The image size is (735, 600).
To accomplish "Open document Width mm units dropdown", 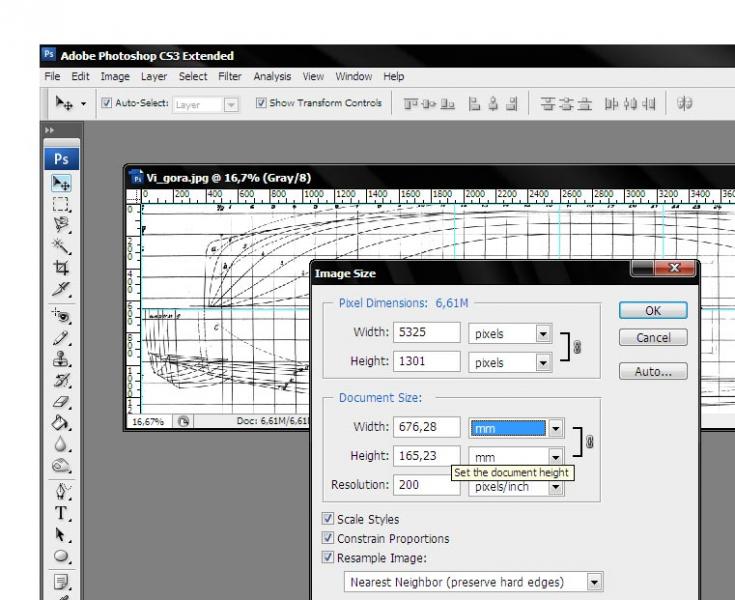I will pyautogui.click(x=555, y=428).
